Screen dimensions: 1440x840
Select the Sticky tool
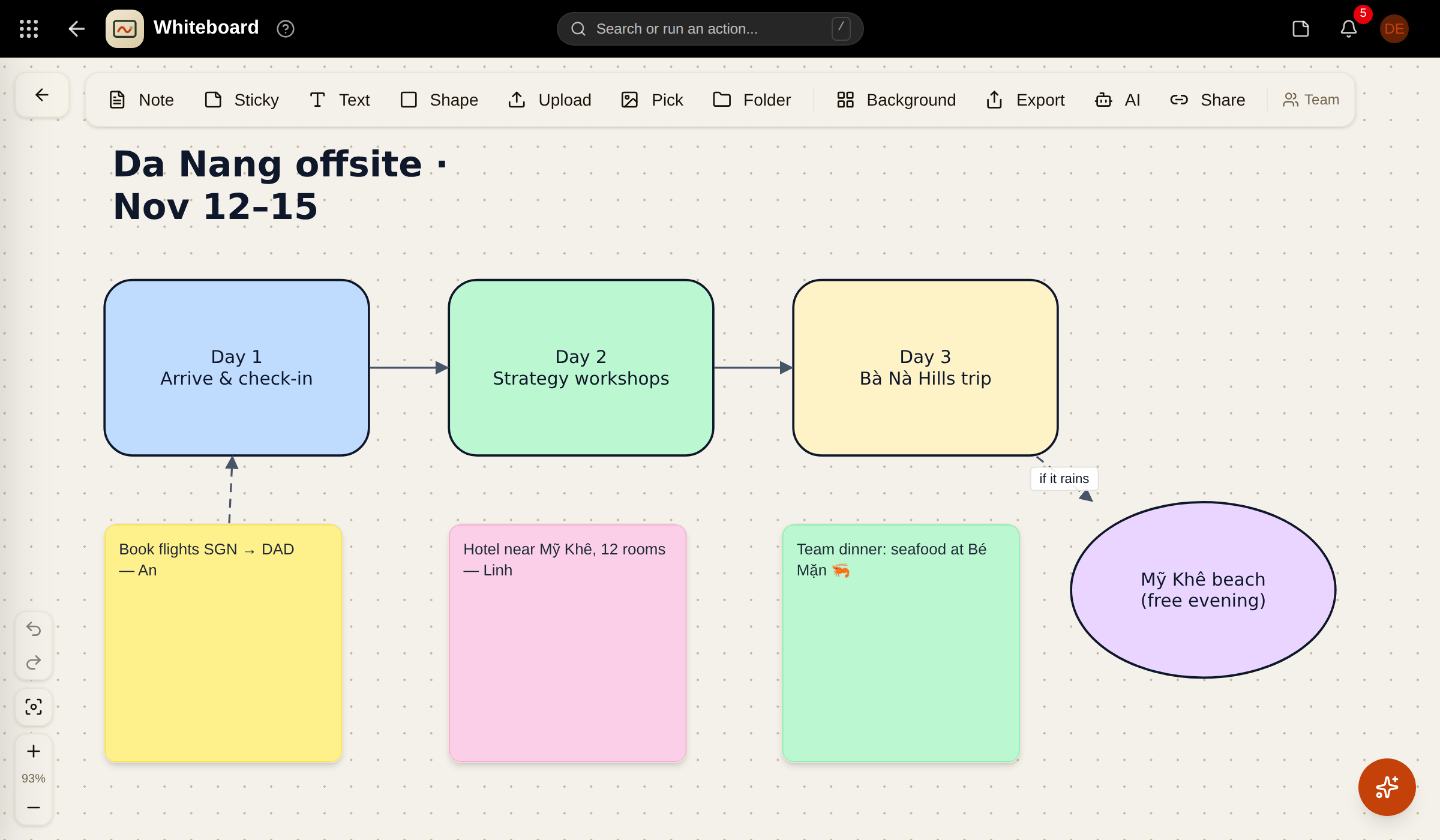tap(242, 100)
